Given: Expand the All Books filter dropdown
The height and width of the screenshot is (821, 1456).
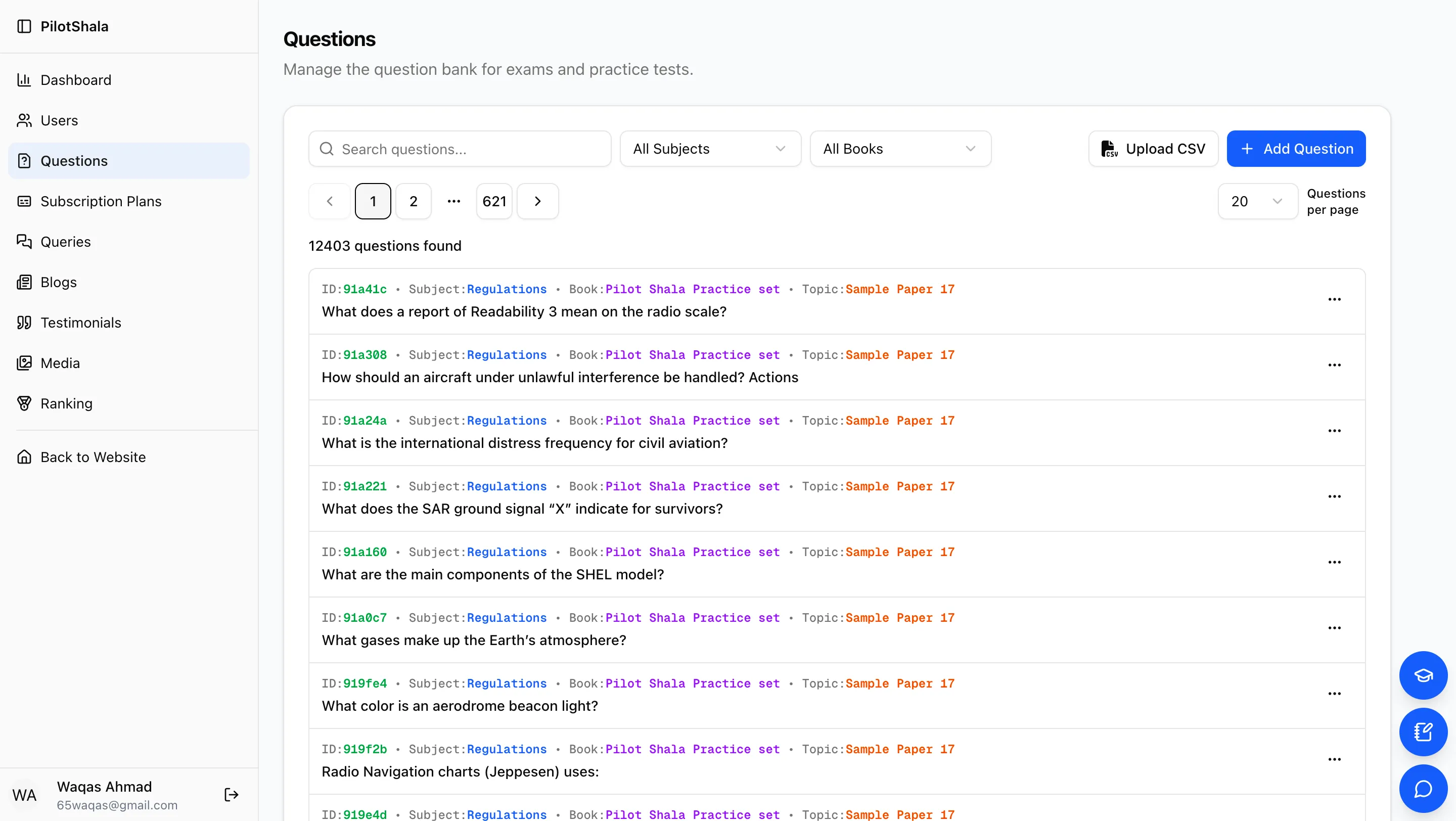Looking at the screenshot, I should [900, 149].
